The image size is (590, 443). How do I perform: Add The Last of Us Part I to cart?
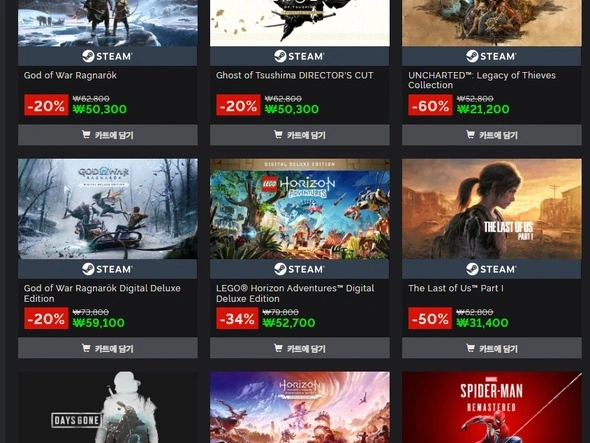[x=492, y=348]
